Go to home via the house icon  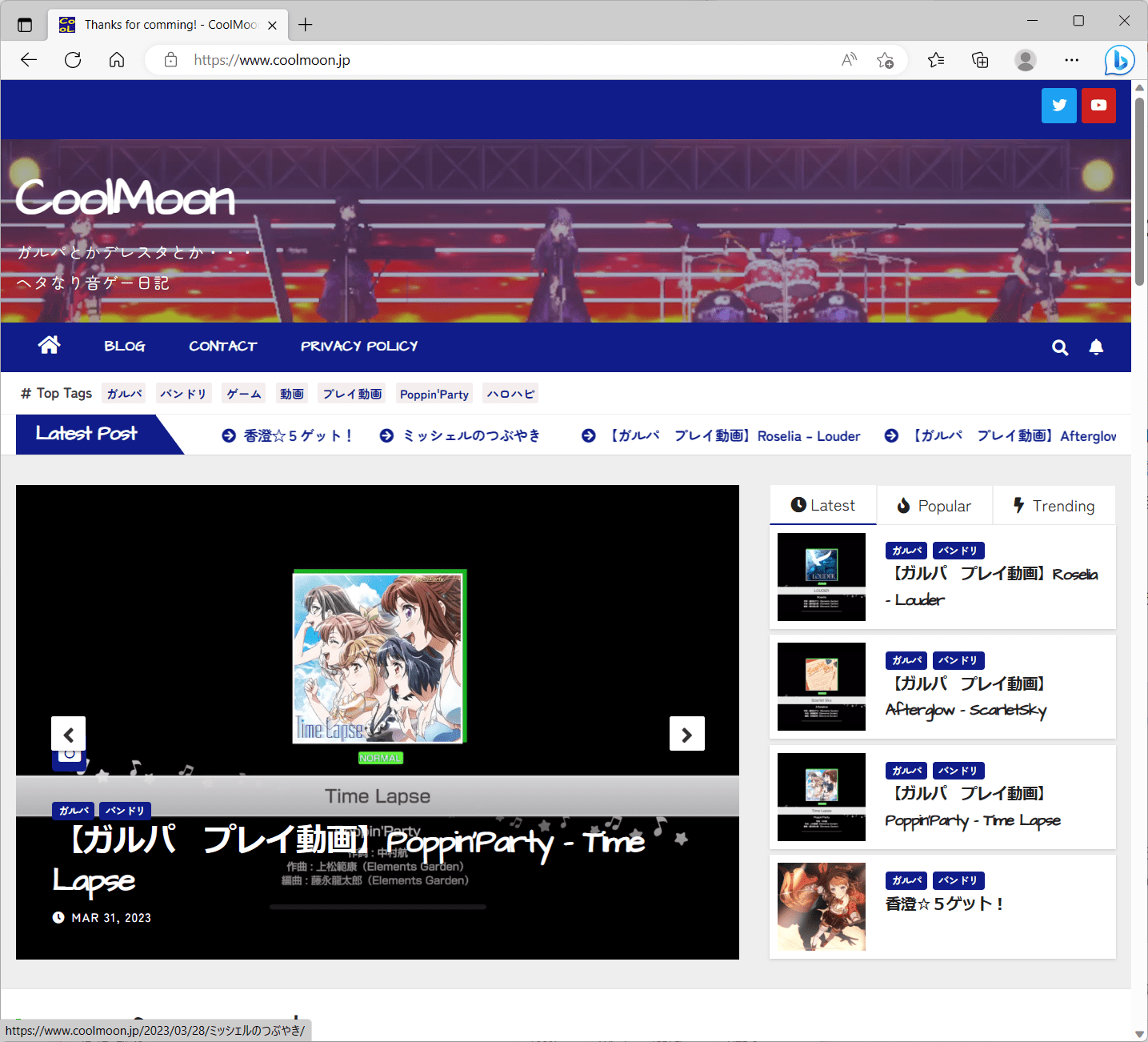49,345
